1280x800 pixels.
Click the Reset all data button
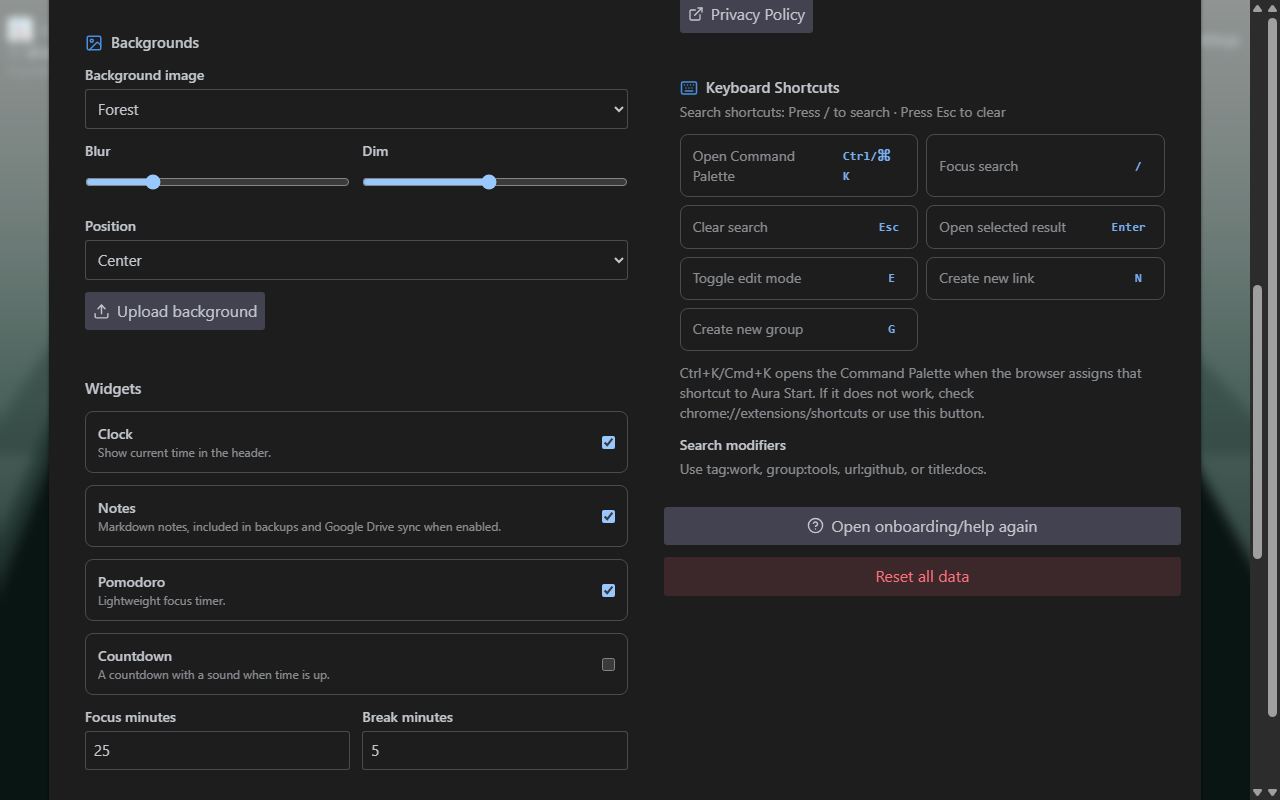[x=922, y=576]
